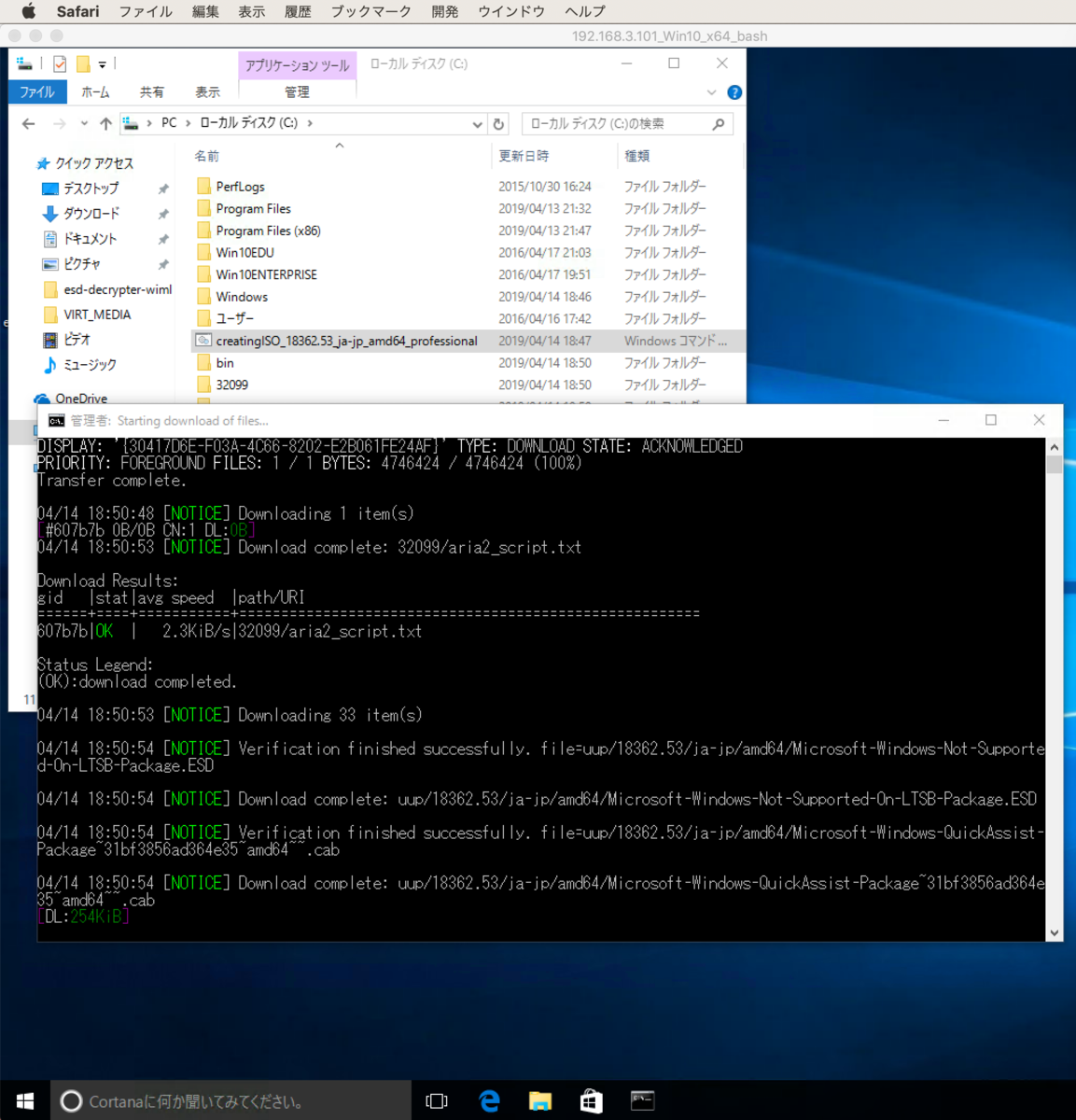
Task: Open the ブックマーク menu
Action: [x=370, y=11]
